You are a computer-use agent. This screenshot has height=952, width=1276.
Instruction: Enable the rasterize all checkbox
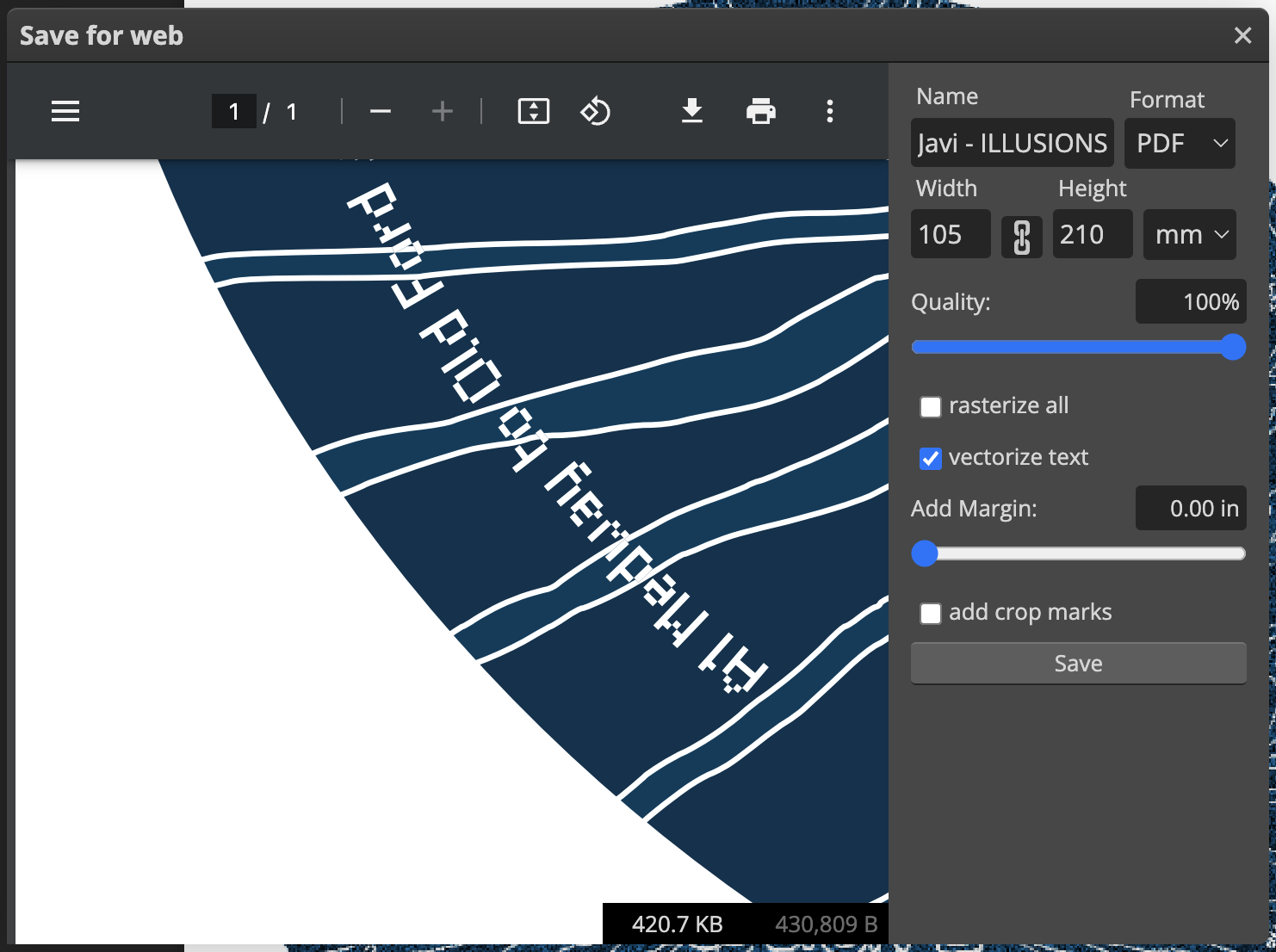(930, 406)
